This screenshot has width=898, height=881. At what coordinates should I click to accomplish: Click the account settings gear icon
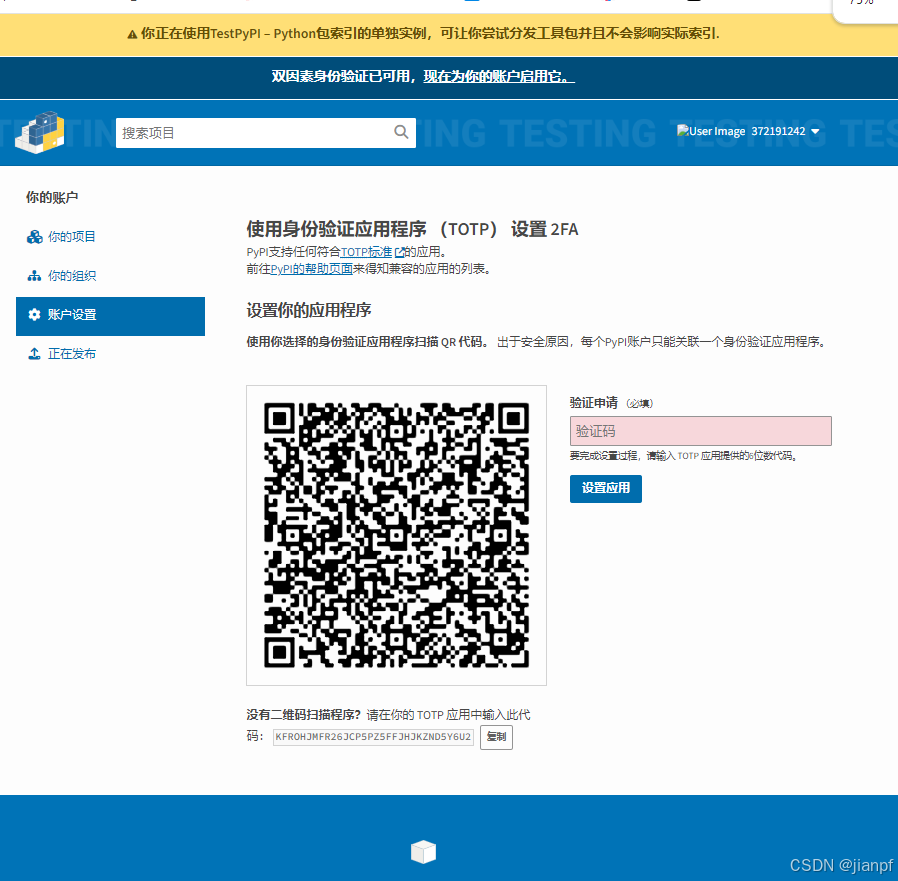pos(34,314)
